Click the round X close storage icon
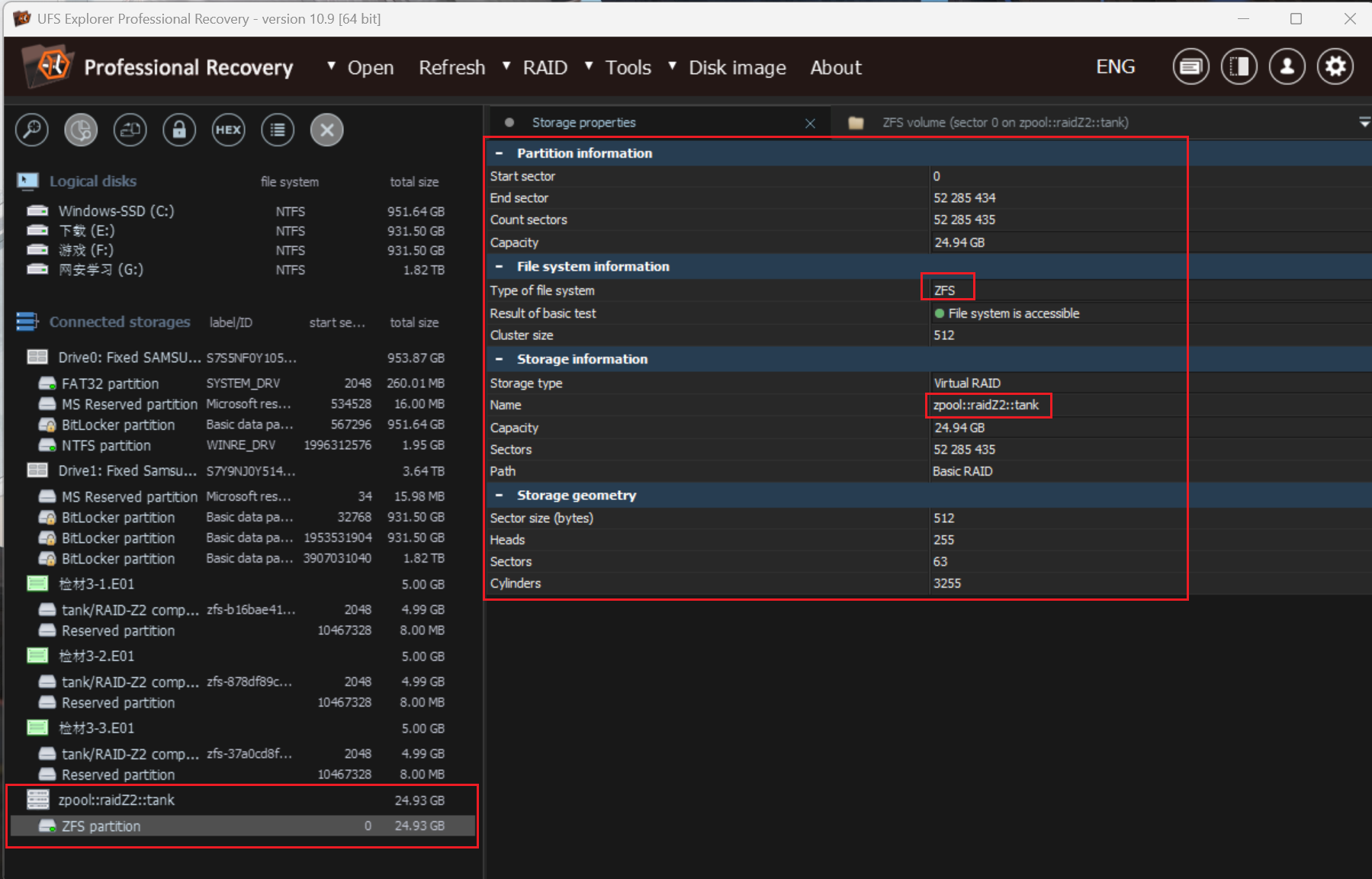 coord(326,130)
